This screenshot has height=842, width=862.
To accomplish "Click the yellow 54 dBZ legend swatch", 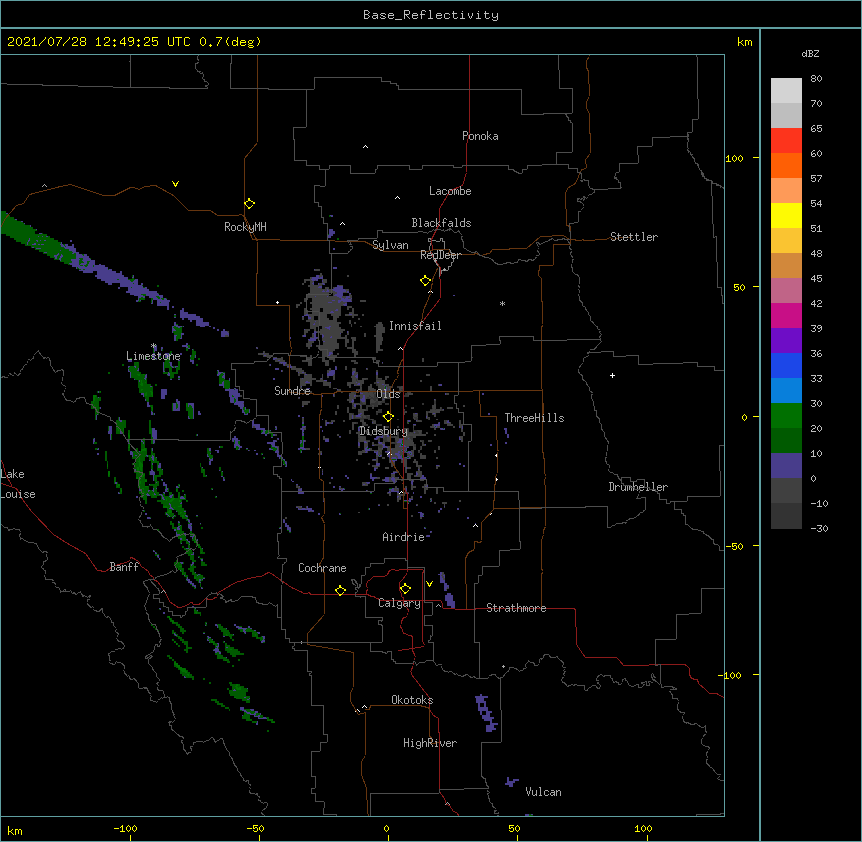I will point(786,215).
